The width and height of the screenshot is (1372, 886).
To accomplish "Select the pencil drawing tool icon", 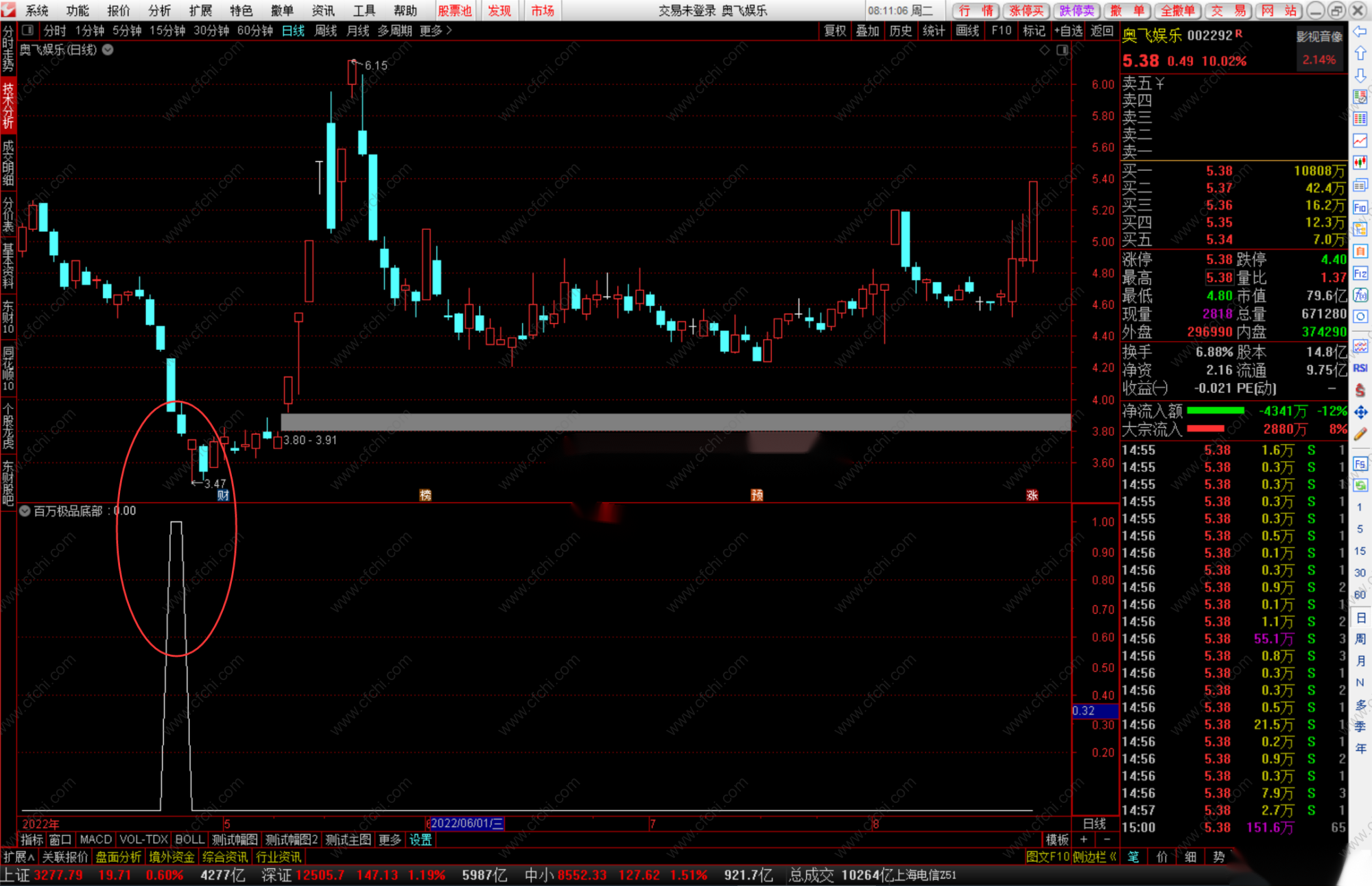I will tap(1360, 434).
